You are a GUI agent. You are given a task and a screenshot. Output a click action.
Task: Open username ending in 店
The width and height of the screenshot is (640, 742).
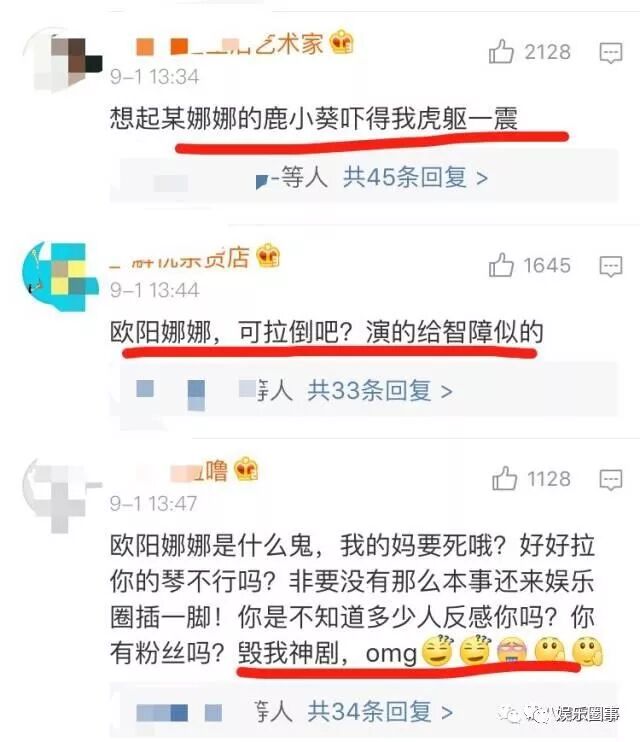point(180,258)
